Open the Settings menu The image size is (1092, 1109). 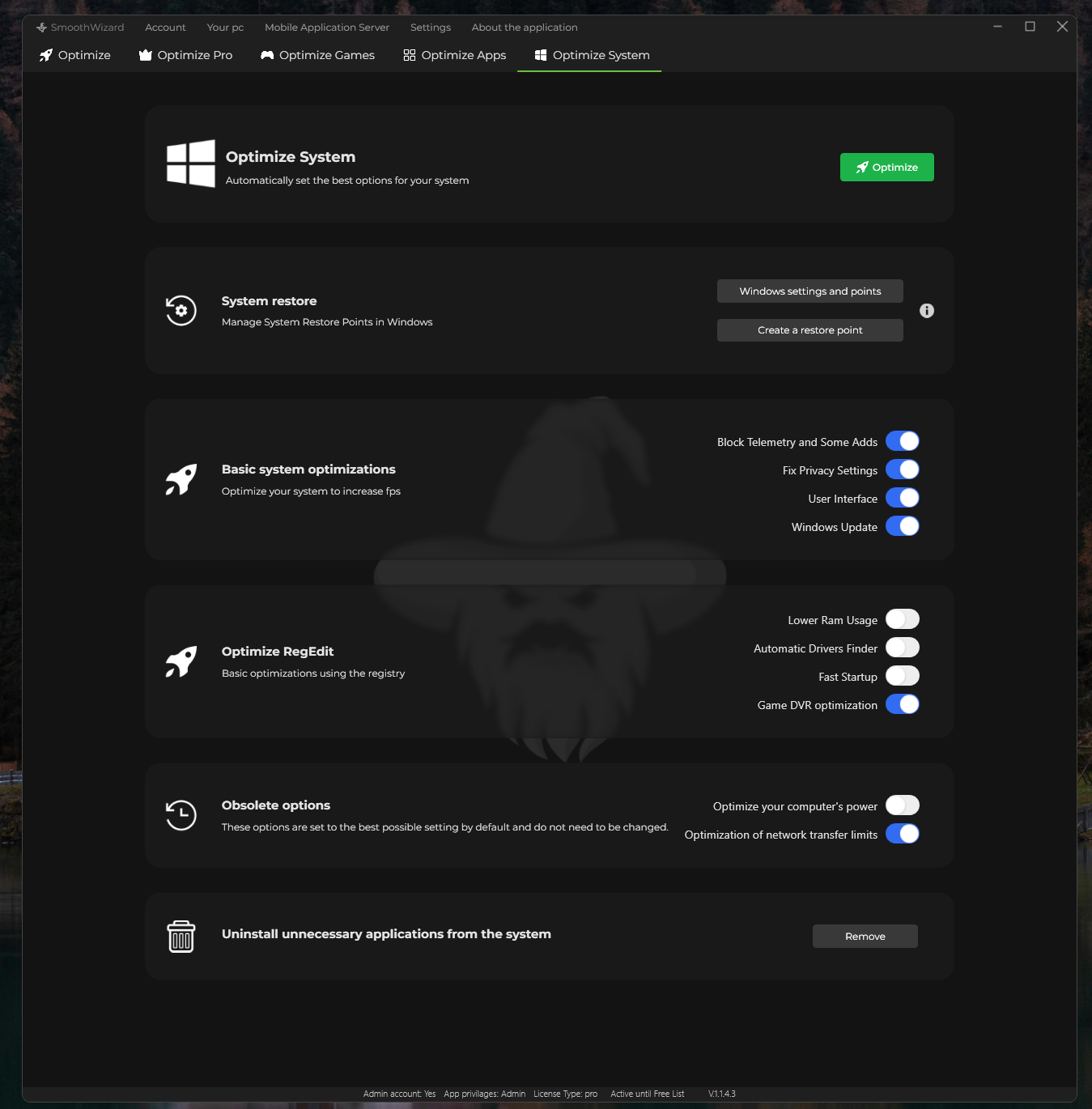coord(430,28)
